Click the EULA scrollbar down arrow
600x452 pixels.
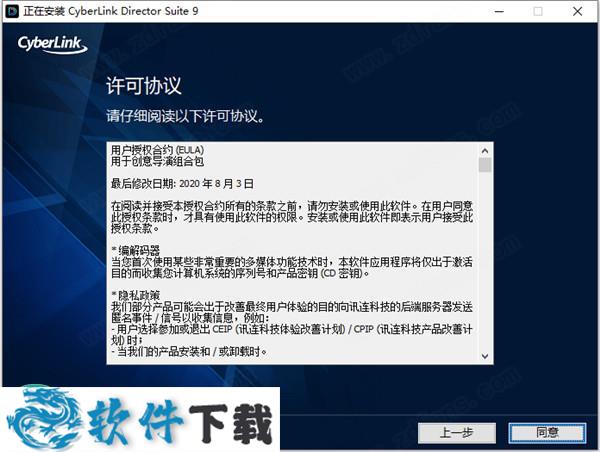485,356
